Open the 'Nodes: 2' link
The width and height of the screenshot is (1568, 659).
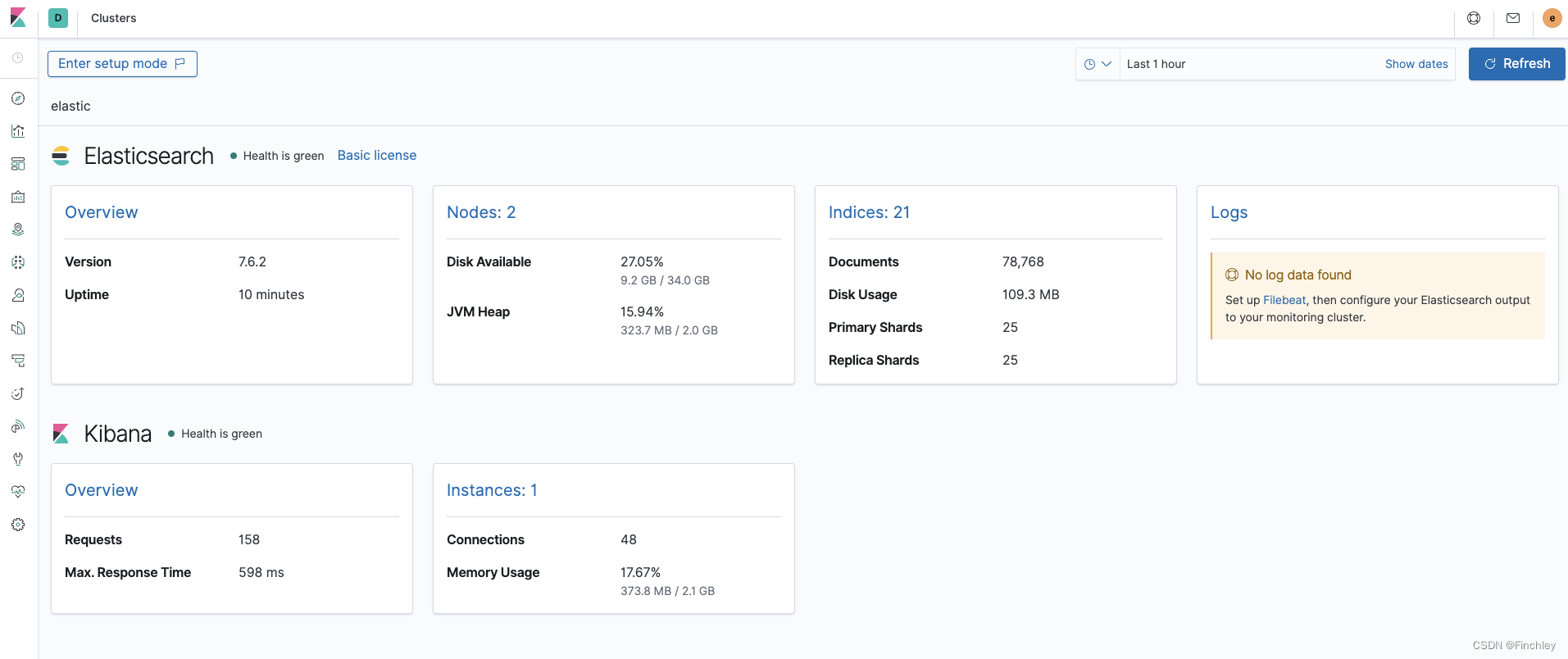click(481, 212)
